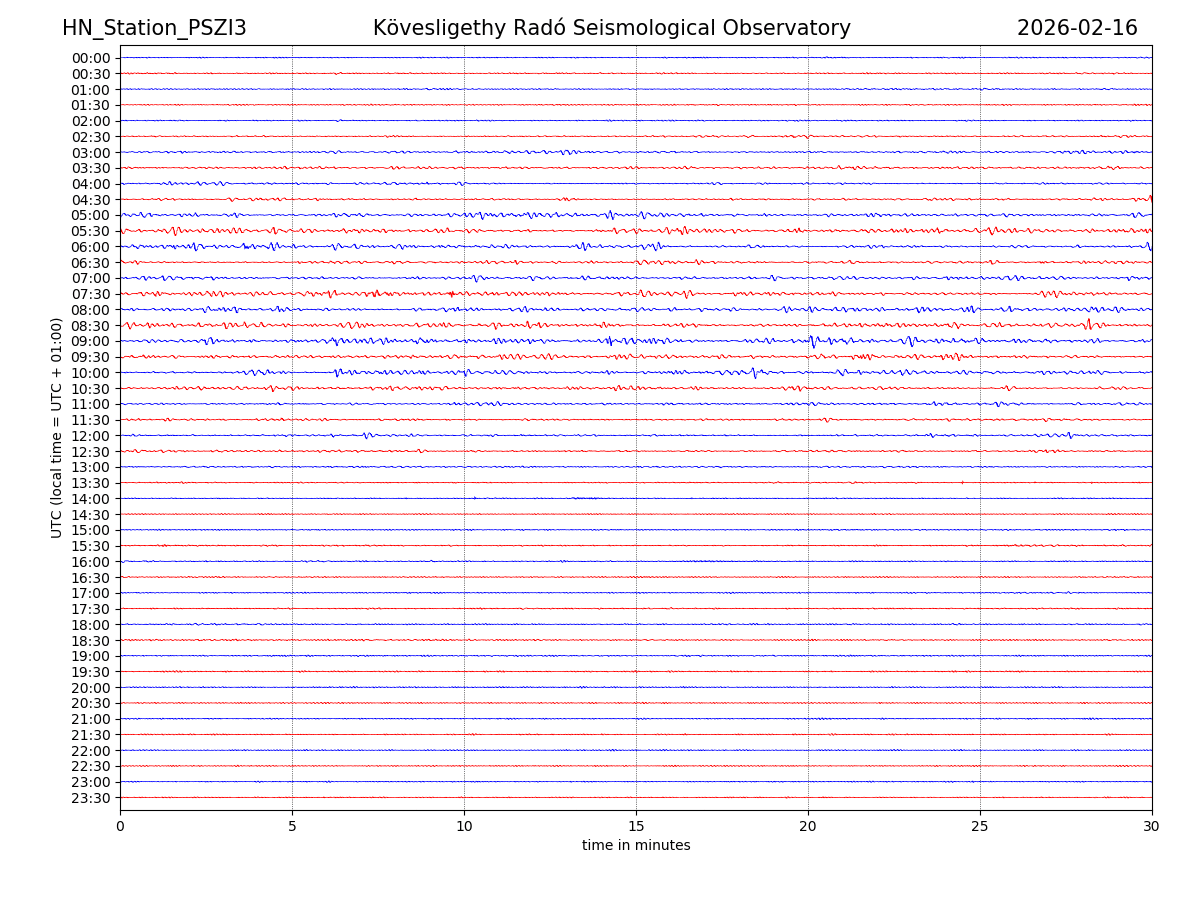The width and height of the screenshot is (1200, 900).
Task: Select the Kövesligethy Radó Seismological Observatory heading
Action: (611, 28)
